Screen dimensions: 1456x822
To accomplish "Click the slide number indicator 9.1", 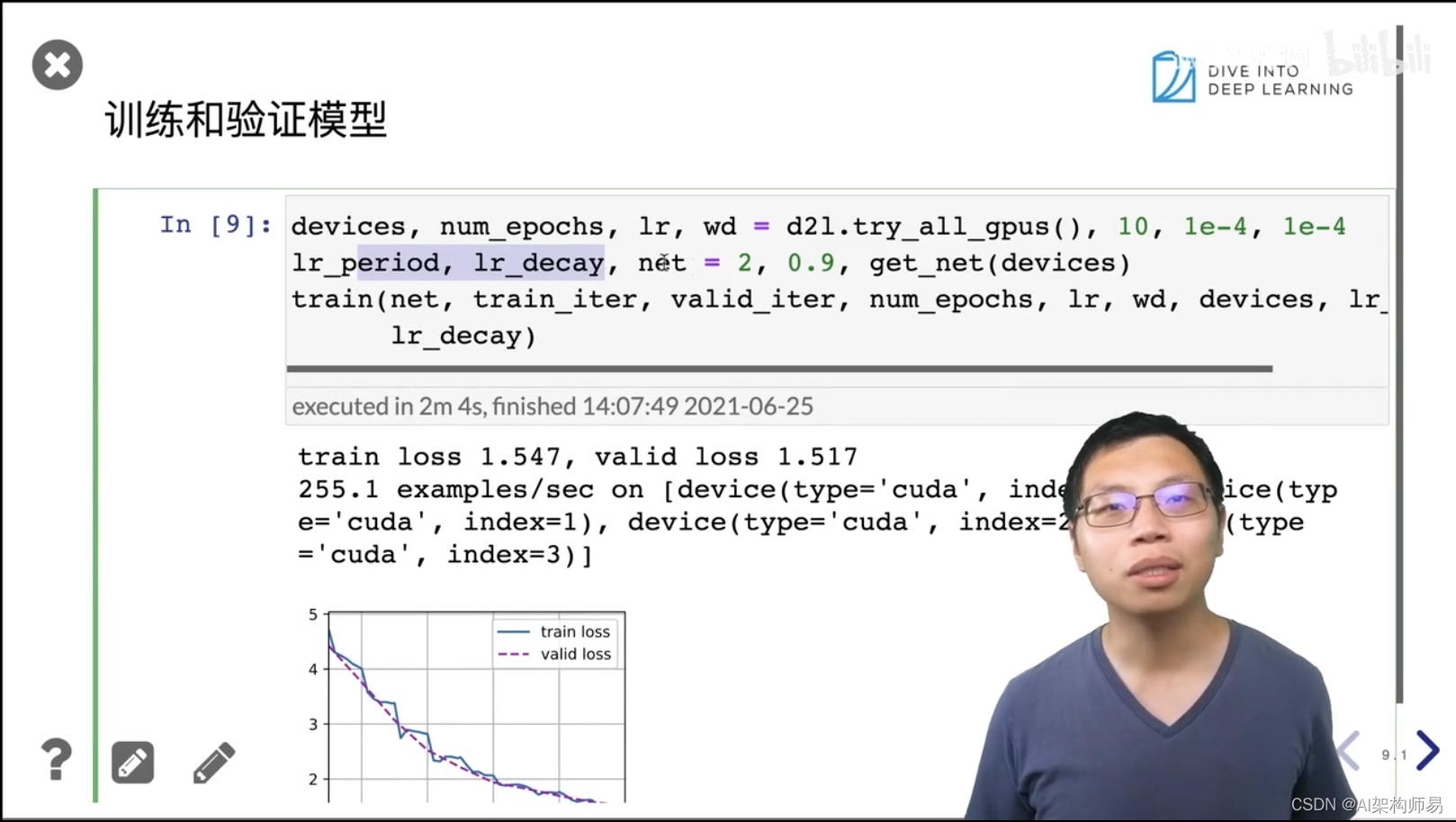I will click(x=1393, y=755).
